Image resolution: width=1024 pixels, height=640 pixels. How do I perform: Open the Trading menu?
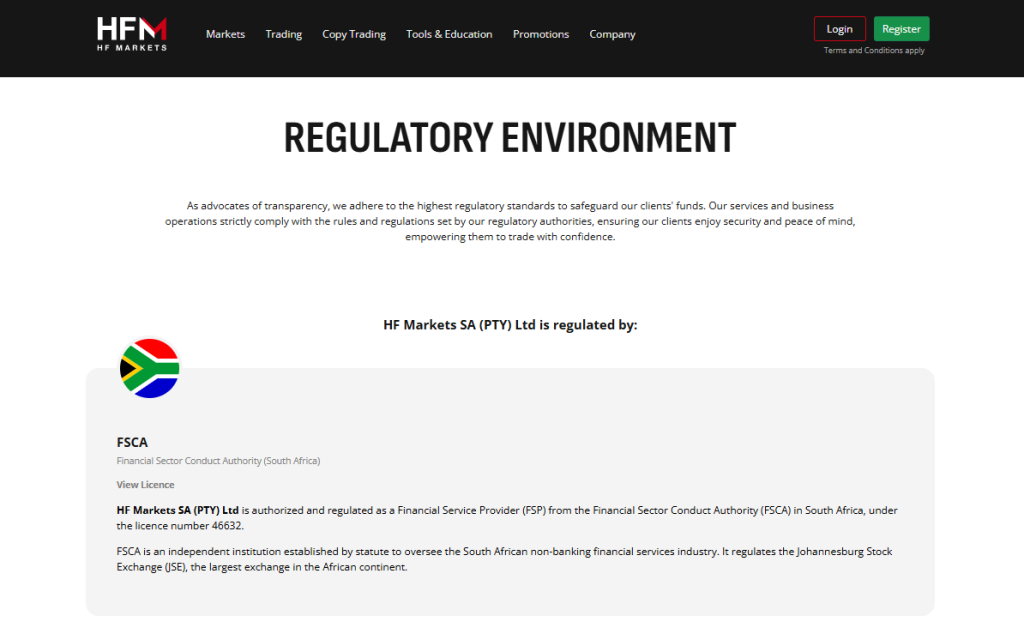click(x=283, y=34)
